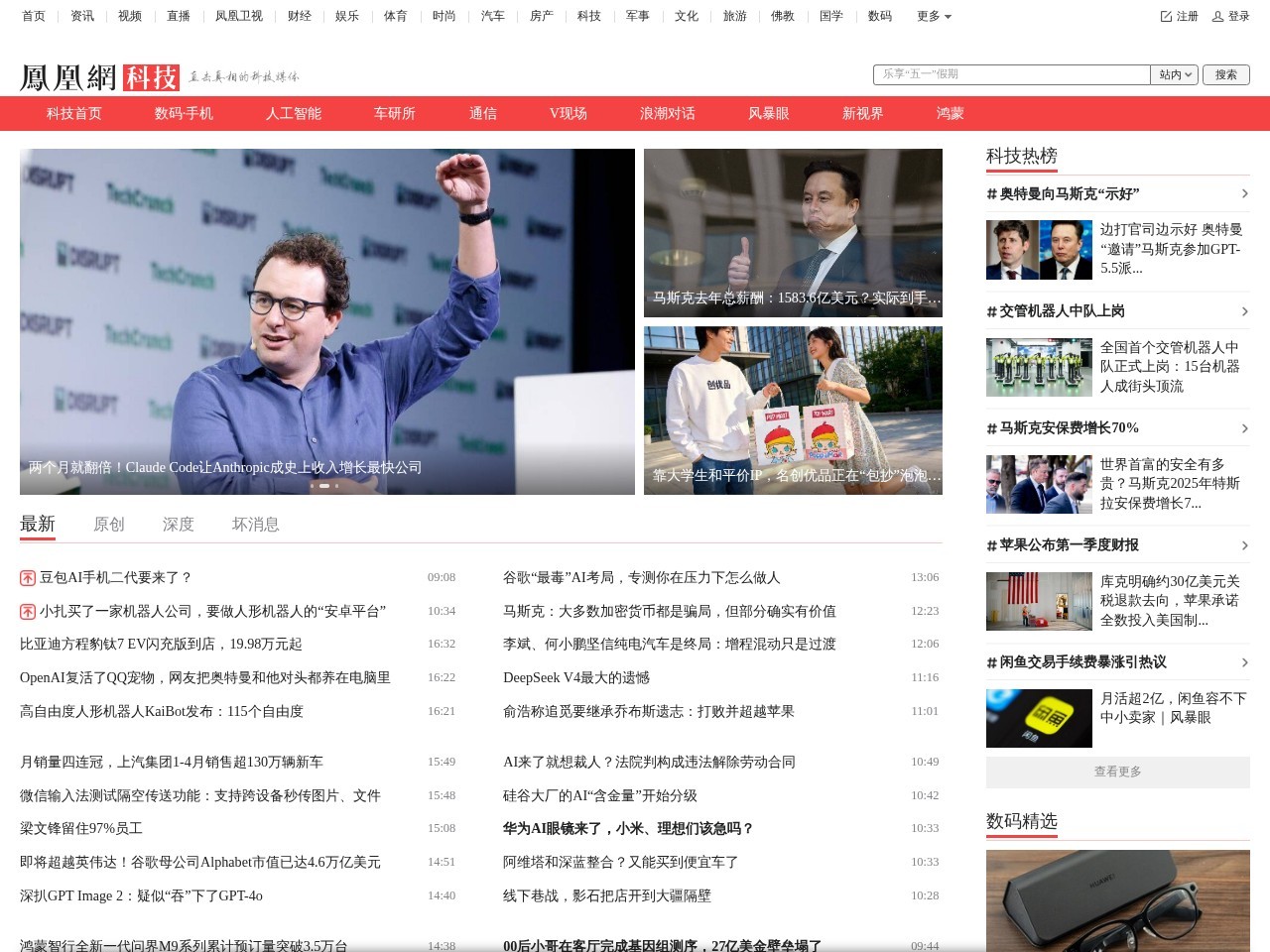Open headline 全国首个交管机器人中队正式上岗
Screen dimensions: 1270x952
[x=1172, y=367]
